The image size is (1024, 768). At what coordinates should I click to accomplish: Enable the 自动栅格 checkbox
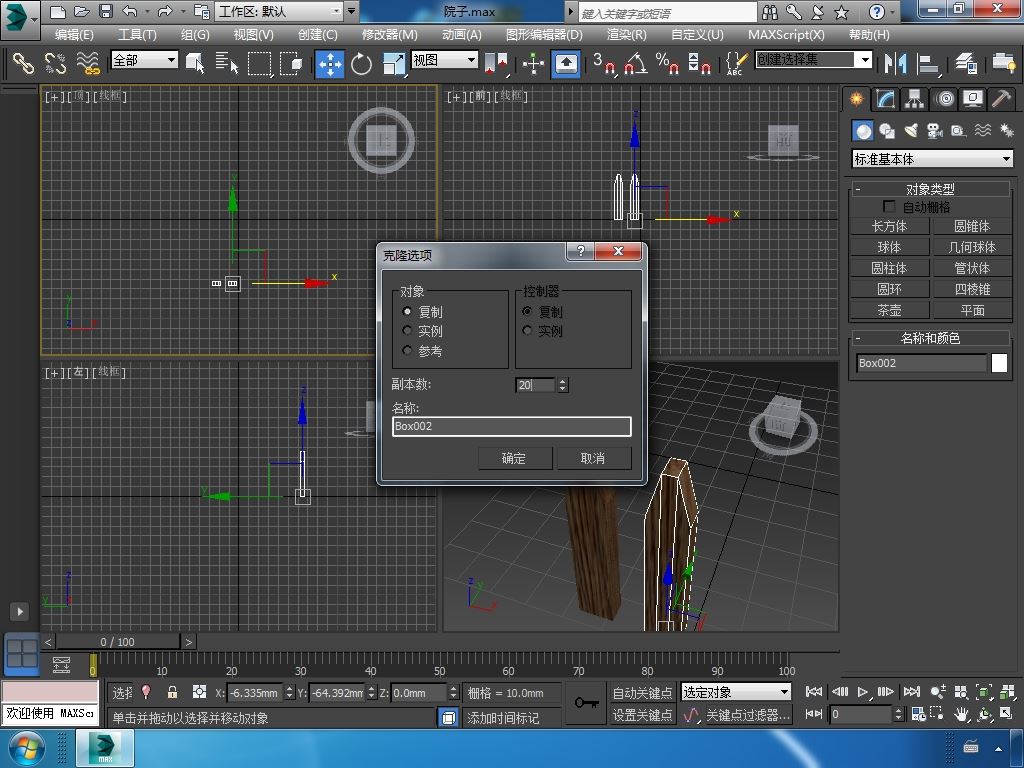(x=889, y=207)
